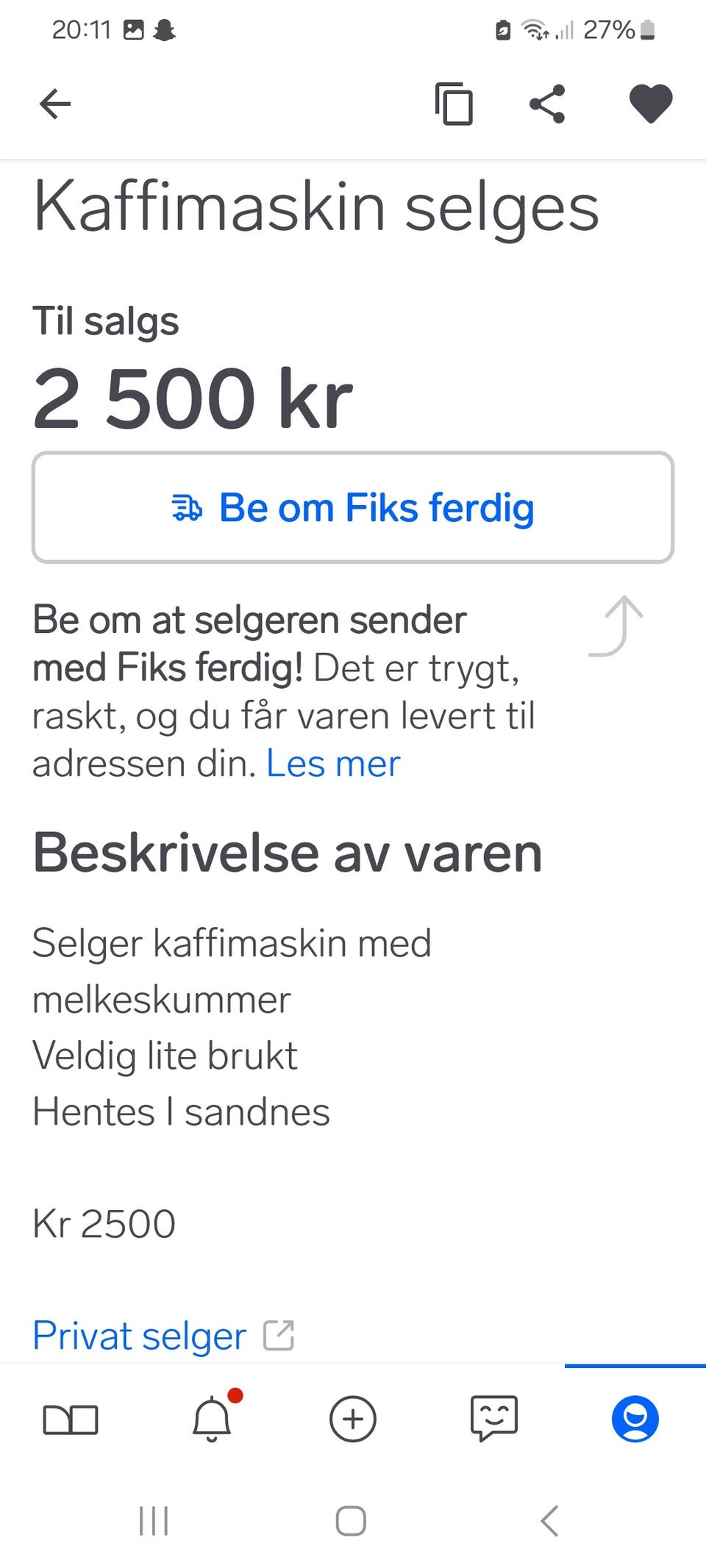Tap Android recent apps button
This screenshot has width=706, height=1568.
pyautogui.click(x=154, y=1521)
